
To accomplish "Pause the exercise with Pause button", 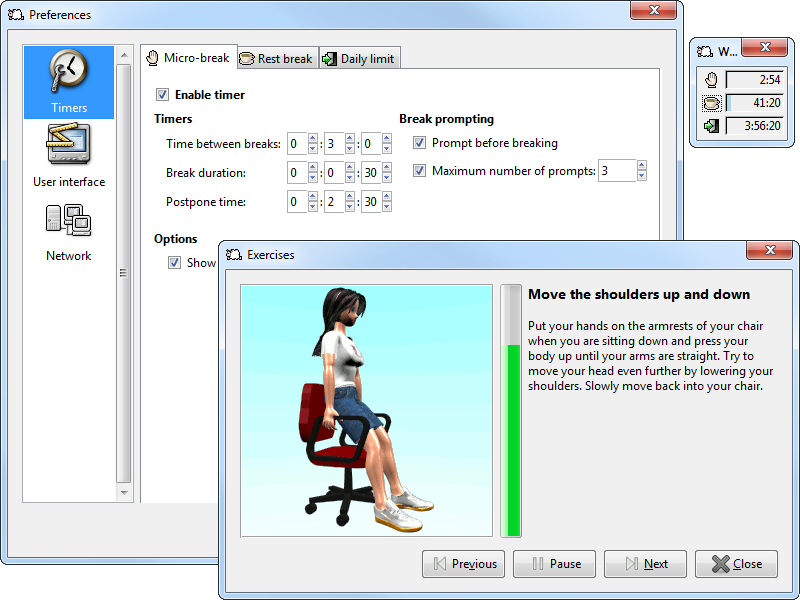I will (554, 564).
